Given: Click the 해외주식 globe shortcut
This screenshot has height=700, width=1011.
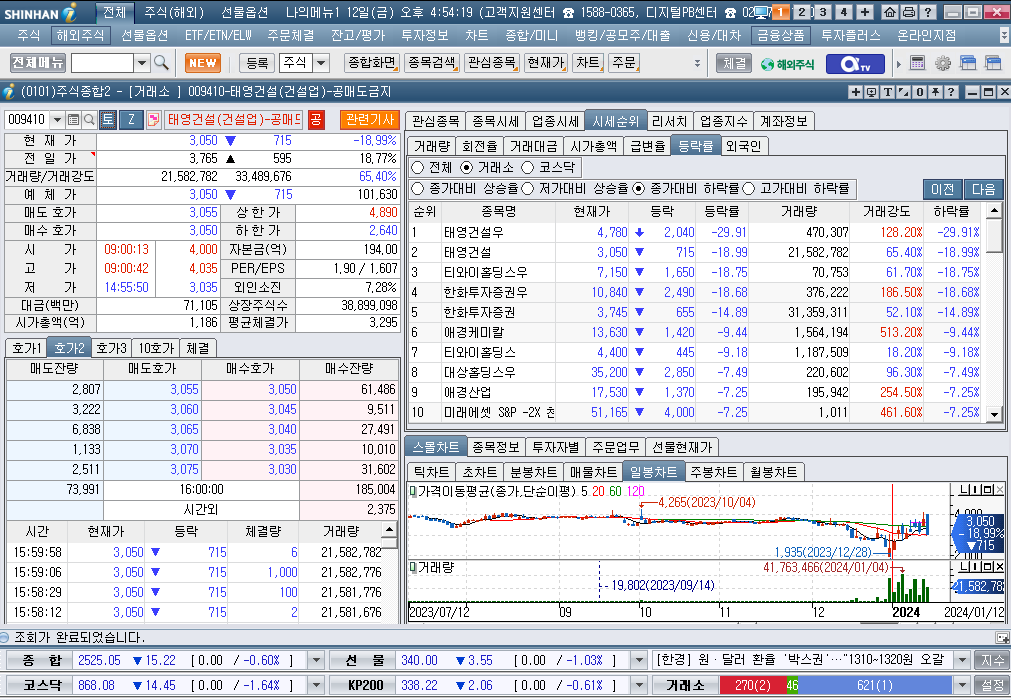Looking at the screenshot, I should (x=787, y=64).
